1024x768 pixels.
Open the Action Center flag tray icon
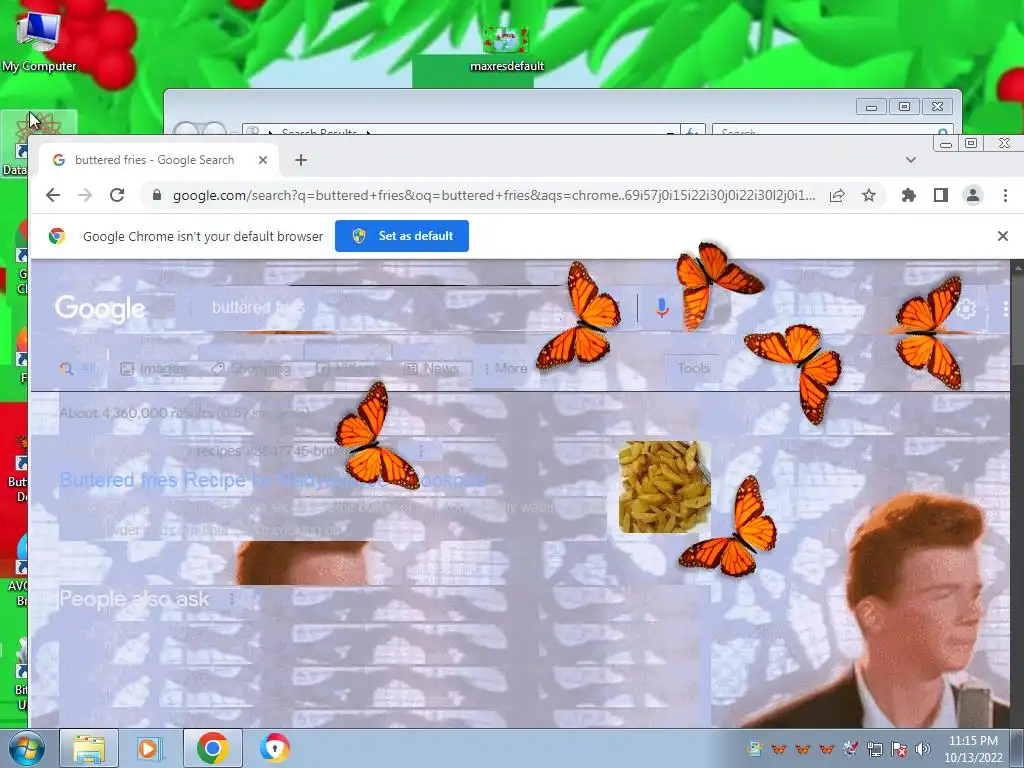[899, 749]
